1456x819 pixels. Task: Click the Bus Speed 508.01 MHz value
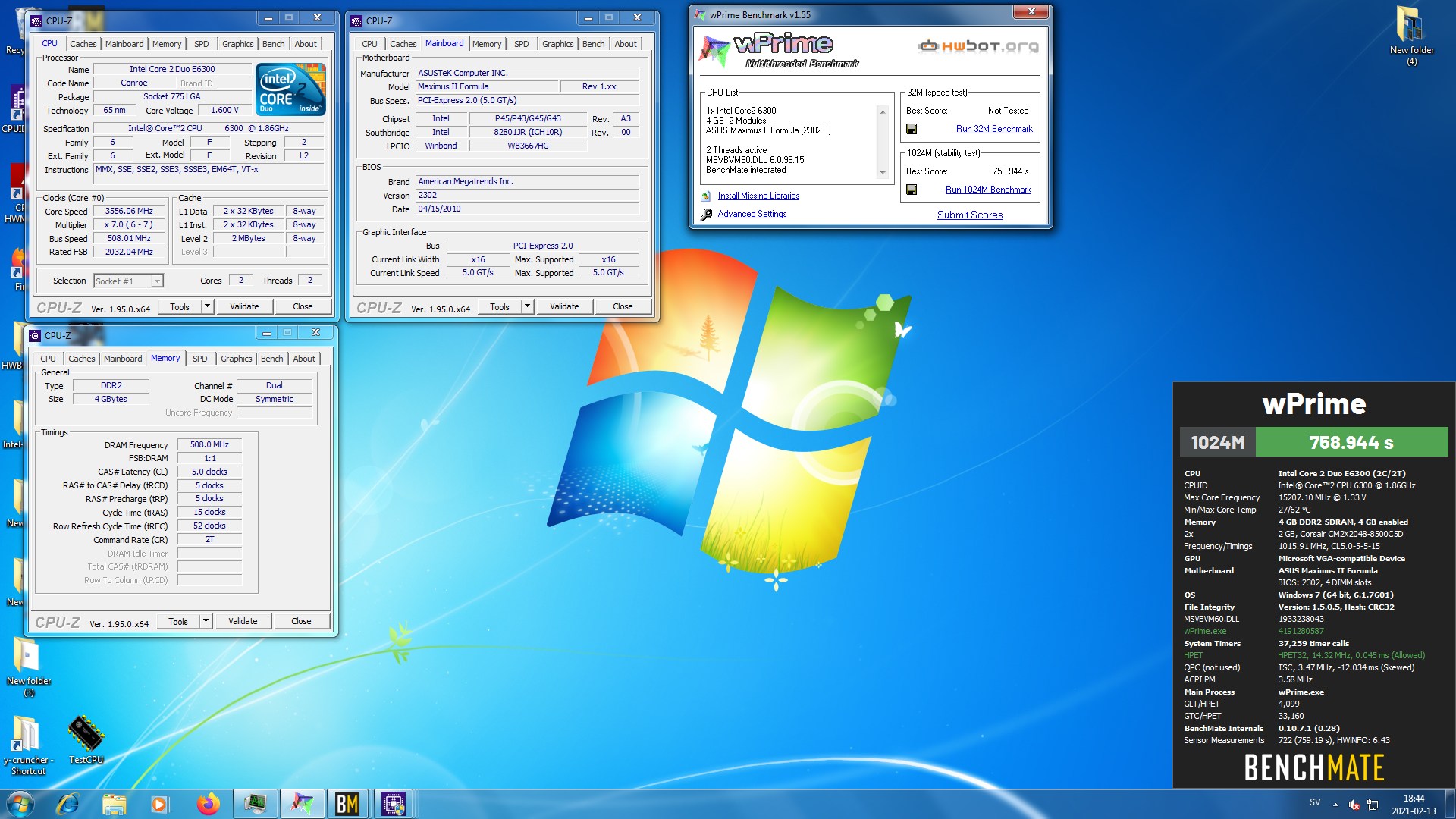coord(129,239)
